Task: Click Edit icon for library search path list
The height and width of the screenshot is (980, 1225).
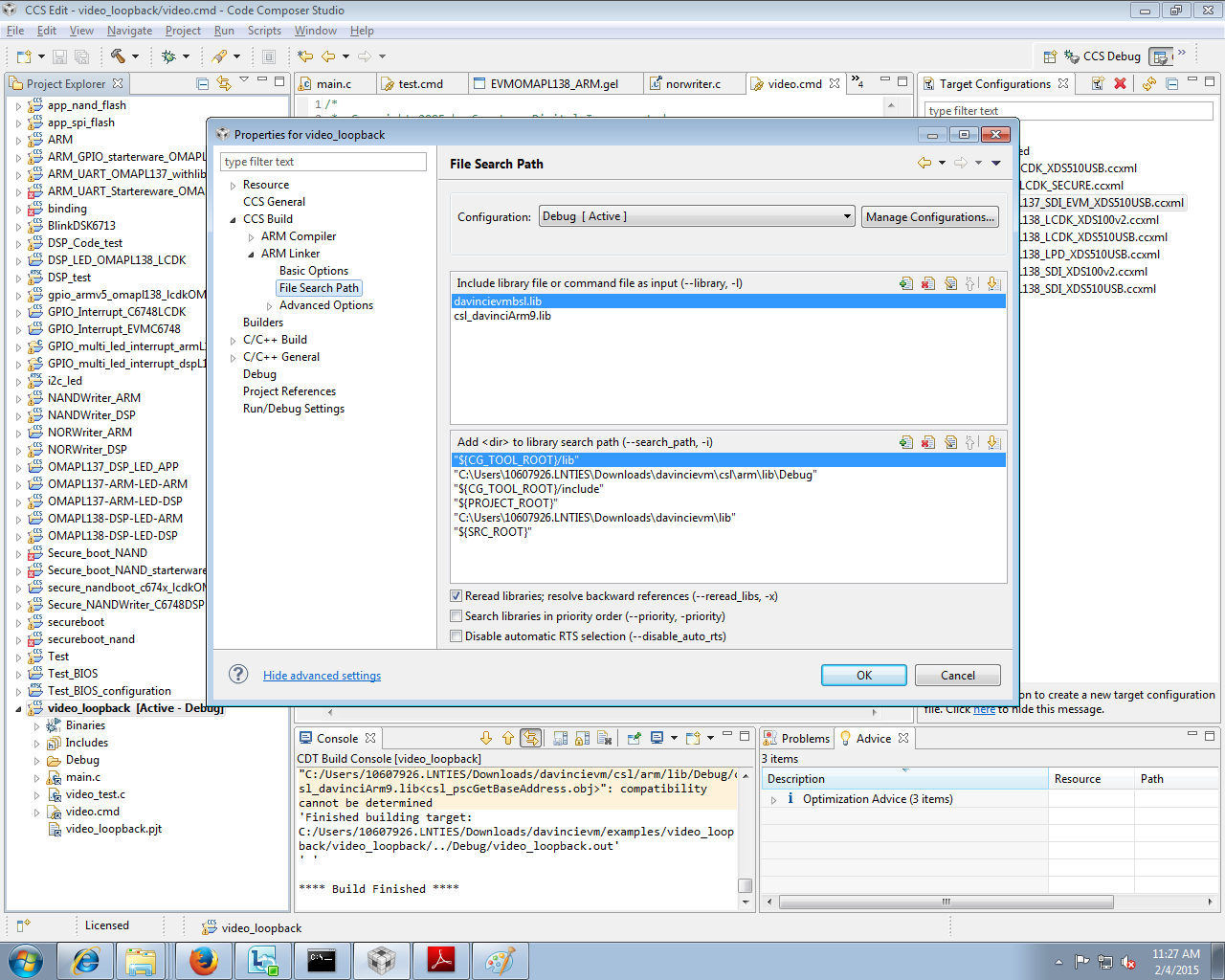Action: click(x=950, y=442)
